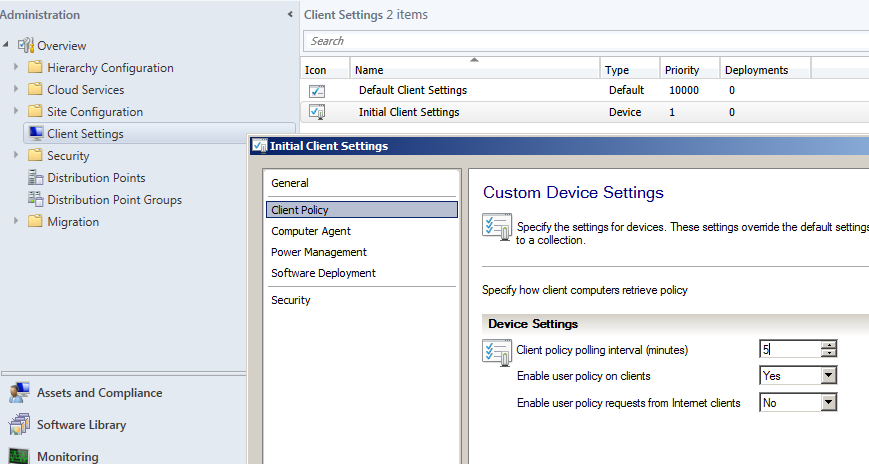This screenshot has height=464, width=869.
Task: Open Assets and Compliance workspace icon
Action: (x=19, y=392)
